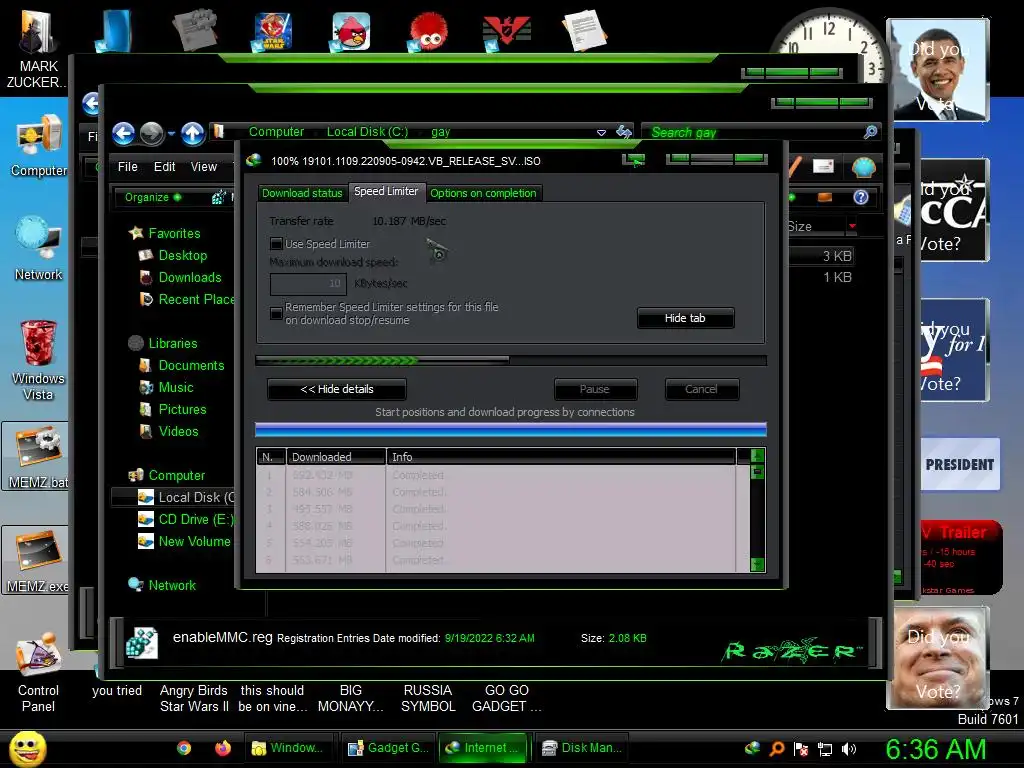Click the refresh icon beside address bar
This screenshot has width=1024, height=768.
(x=624, y=133)
